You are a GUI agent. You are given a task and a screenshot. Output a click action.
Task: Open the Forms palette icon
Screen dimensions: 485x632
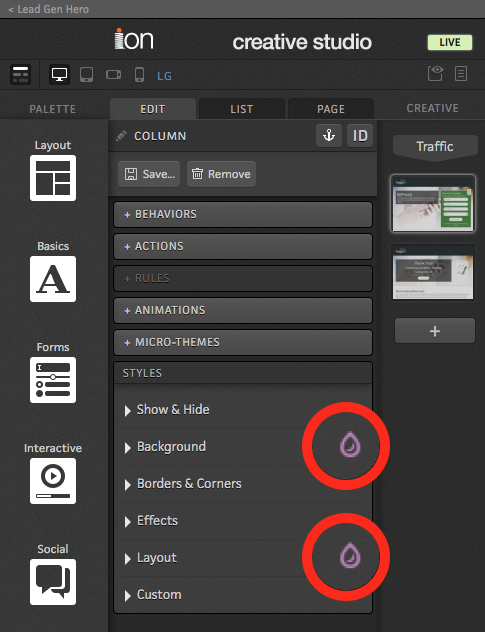53,380
